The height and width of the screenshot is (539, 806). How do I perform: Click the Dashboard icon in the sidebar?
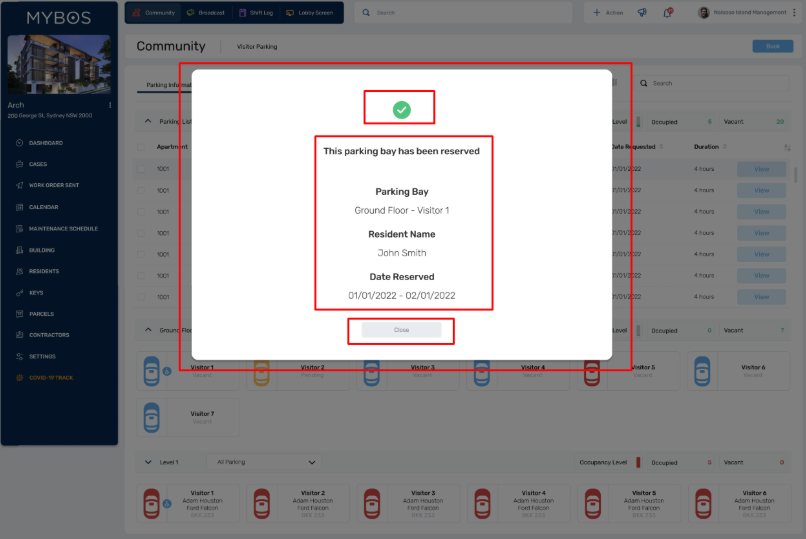tap(20, 143)
